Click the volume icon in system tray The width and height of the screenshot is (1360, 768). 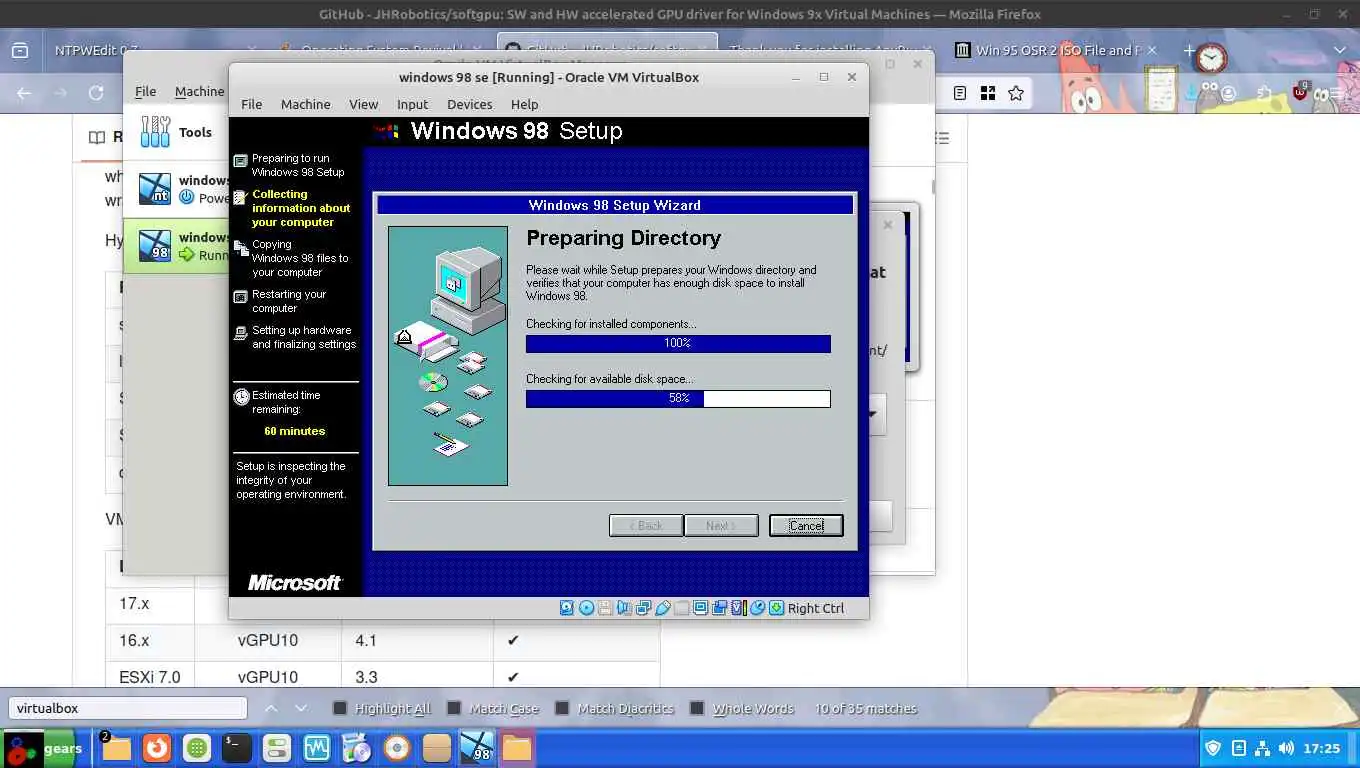1286,748
